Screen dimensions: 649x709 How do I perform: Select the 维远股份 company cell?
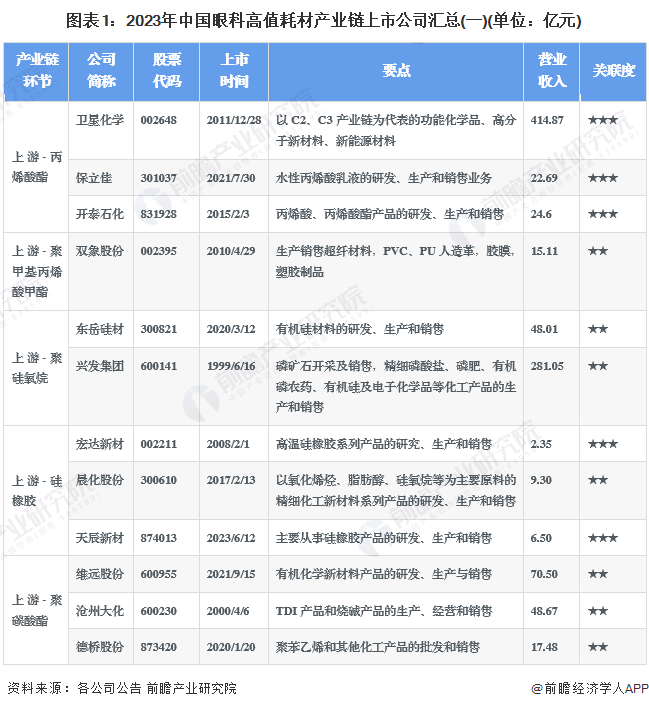(x=99, y=574)
